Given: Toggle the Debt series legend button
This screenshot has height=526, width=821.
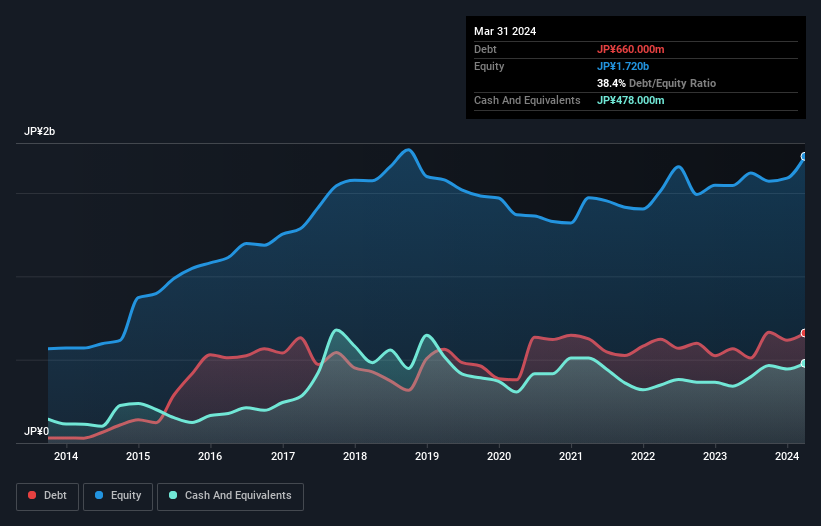Looking at the screenshot, I should (x=48, y=496).
